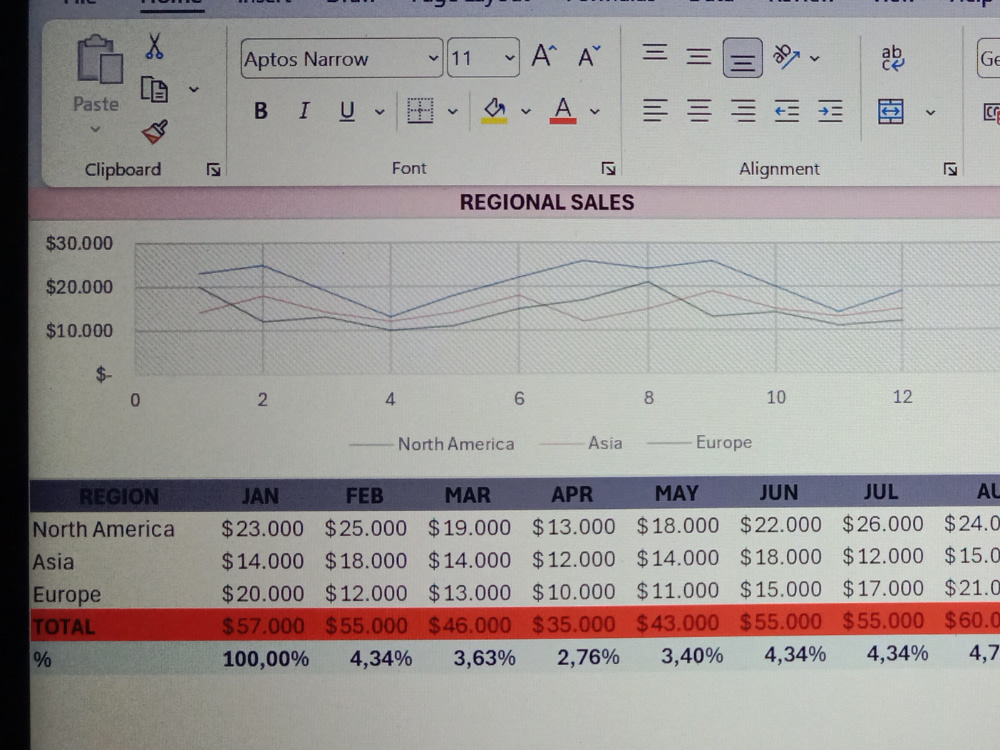Select the North America row label

[x=103, y=529]
